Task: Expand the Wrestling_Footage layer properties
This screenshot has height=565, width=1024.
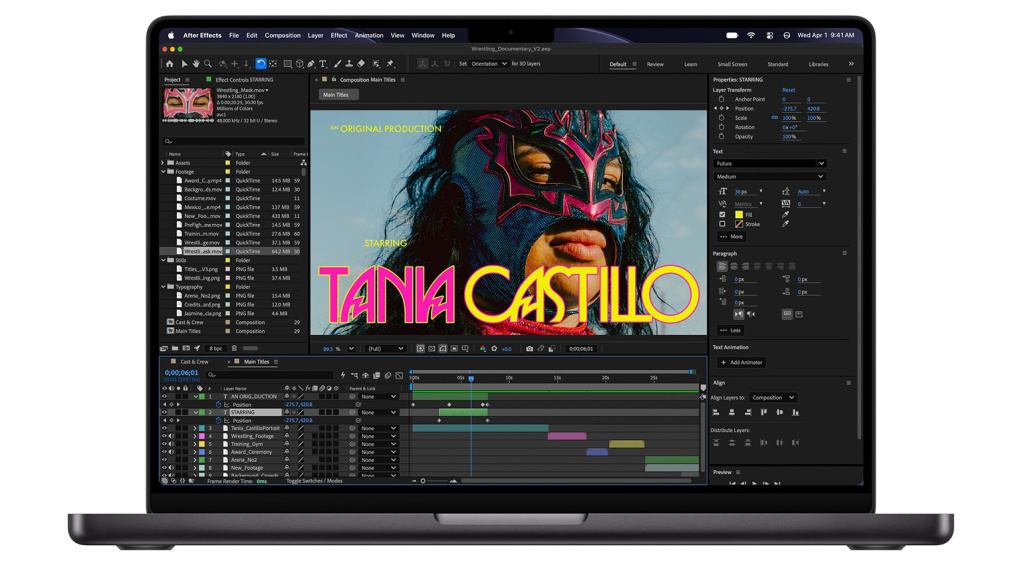Action: click(x=195, y=436)
